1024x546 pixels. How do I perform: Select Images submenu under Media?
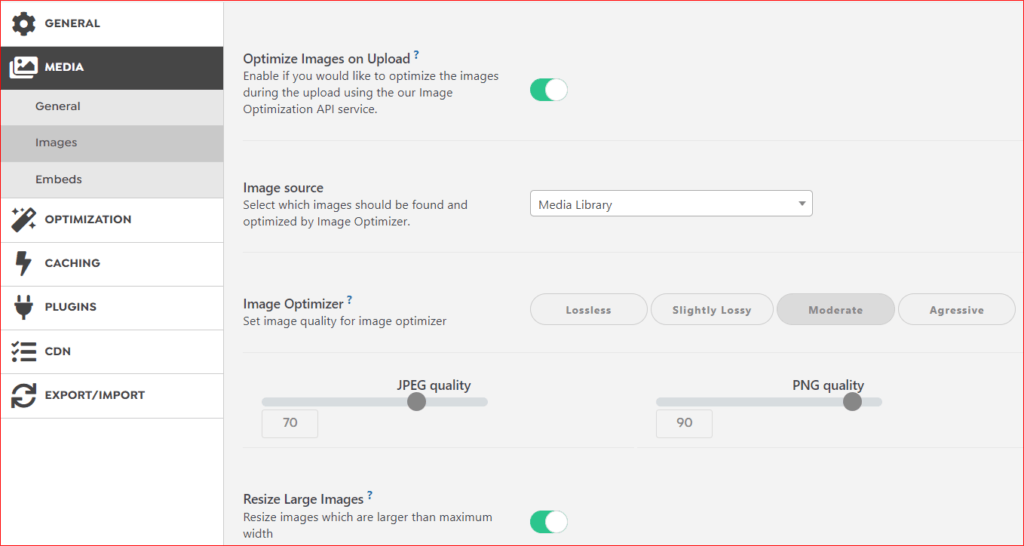pyautogui.click(x=112, y=144)
